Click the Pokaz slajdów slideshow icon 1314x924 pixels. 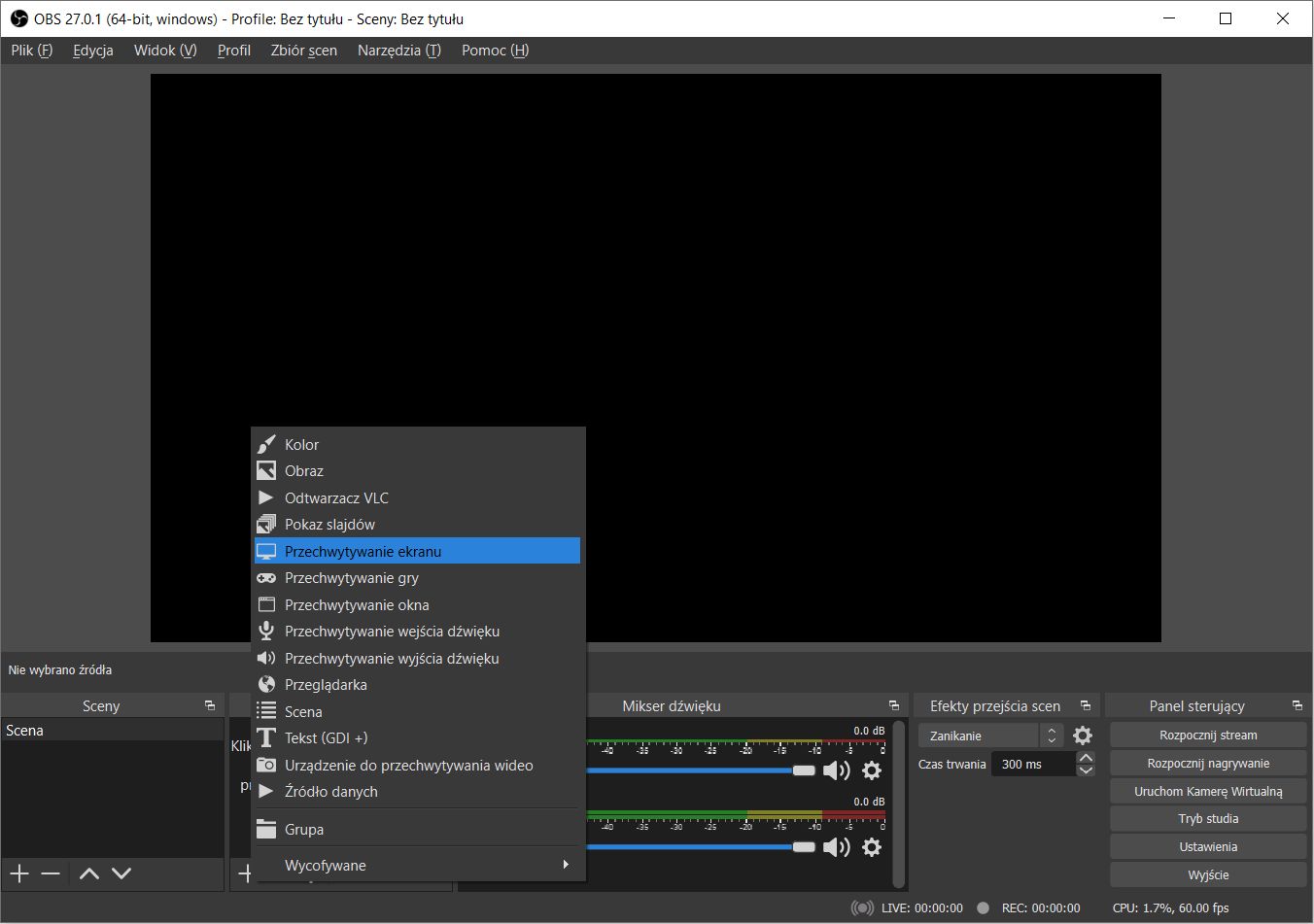click(265, 524)
